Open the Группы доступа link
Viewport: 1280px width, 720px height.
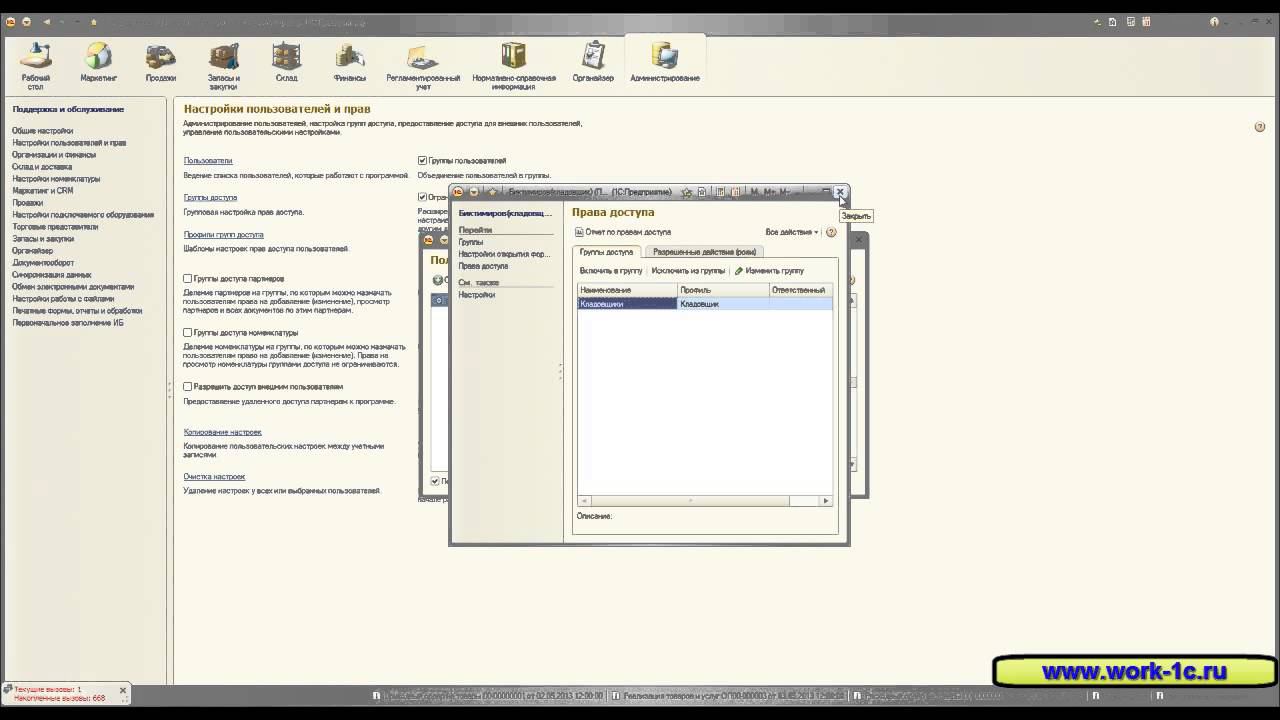pos(210,197)
